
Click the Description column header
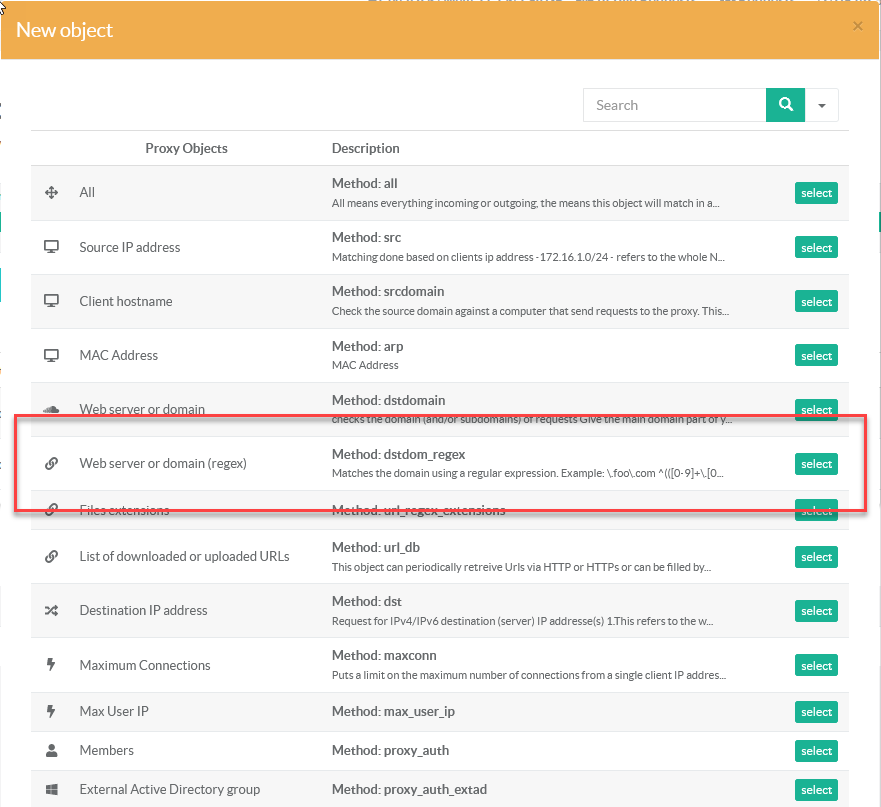365,148
